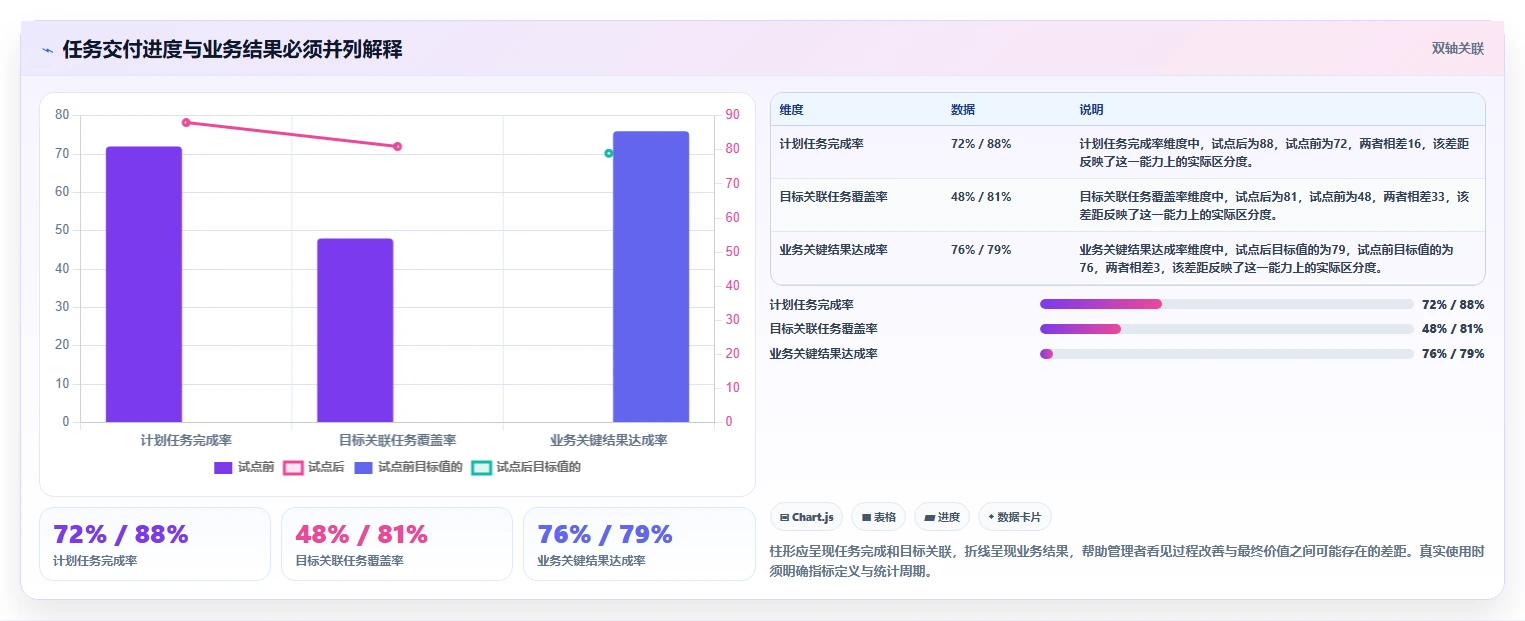Click the 业务关键结果达成率 progress bar
This screenshot has width=1525, height=621.
pos(1227,354)
